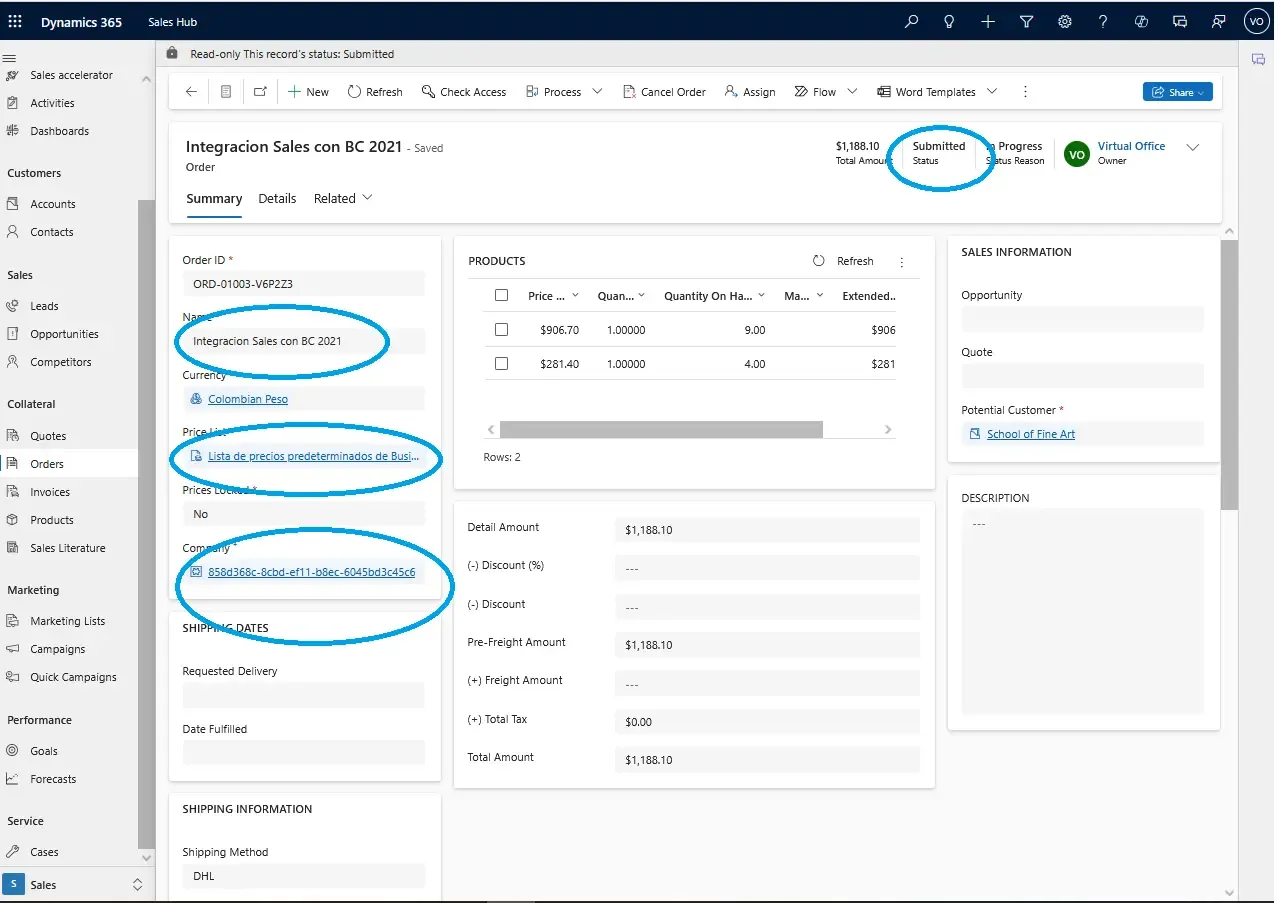Open the lightbulb assistant icon
This screenshot has height=903, width=1280.
(x=949, y=21)
